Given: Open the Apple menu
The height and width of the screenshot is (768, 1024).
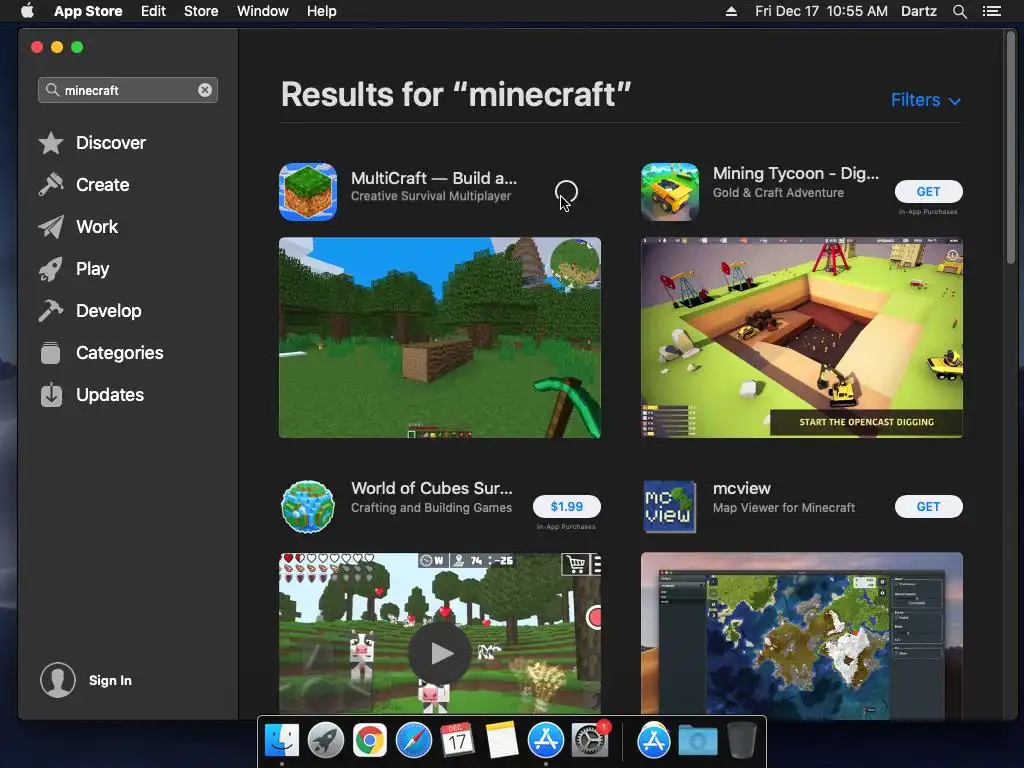Looking at the screenshot, I should coord(27,11).
